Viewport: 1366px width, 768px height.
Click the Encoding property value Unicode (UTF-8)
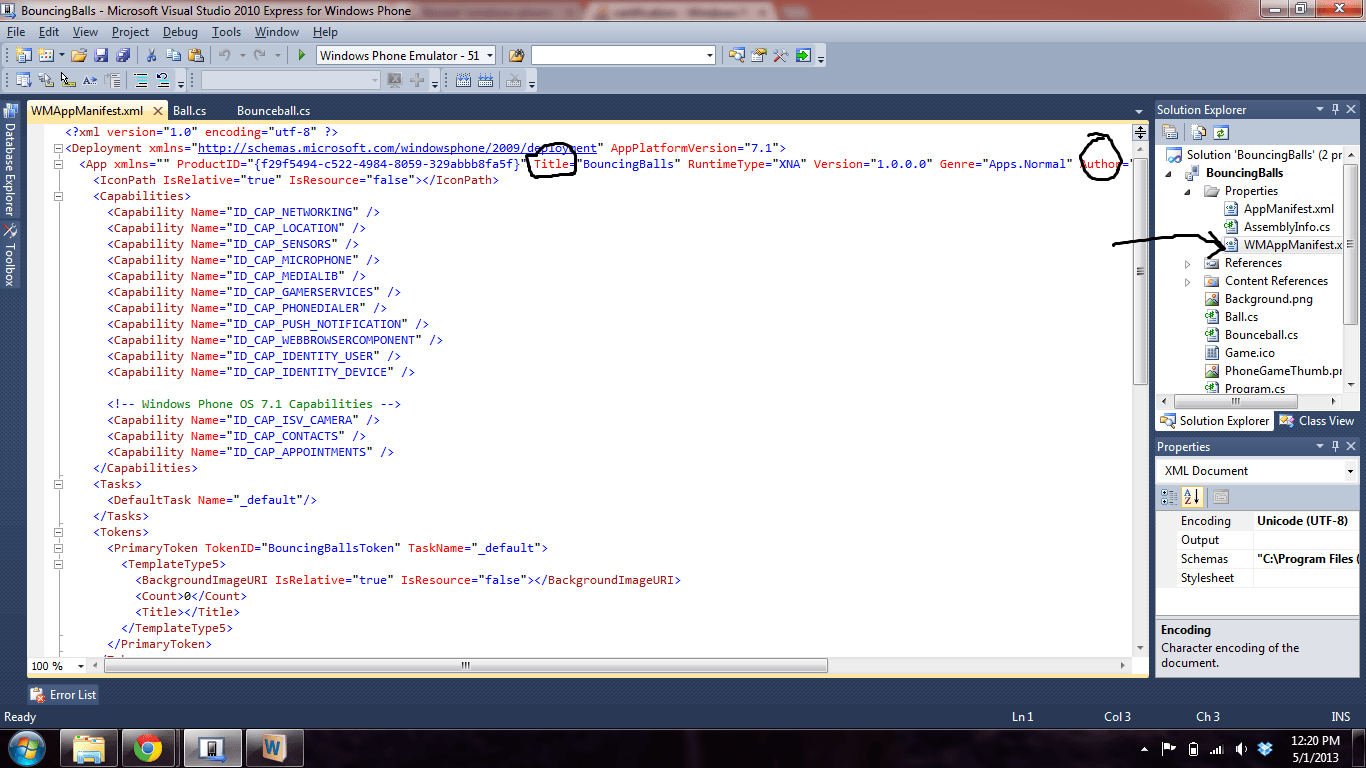[1302, 521]
